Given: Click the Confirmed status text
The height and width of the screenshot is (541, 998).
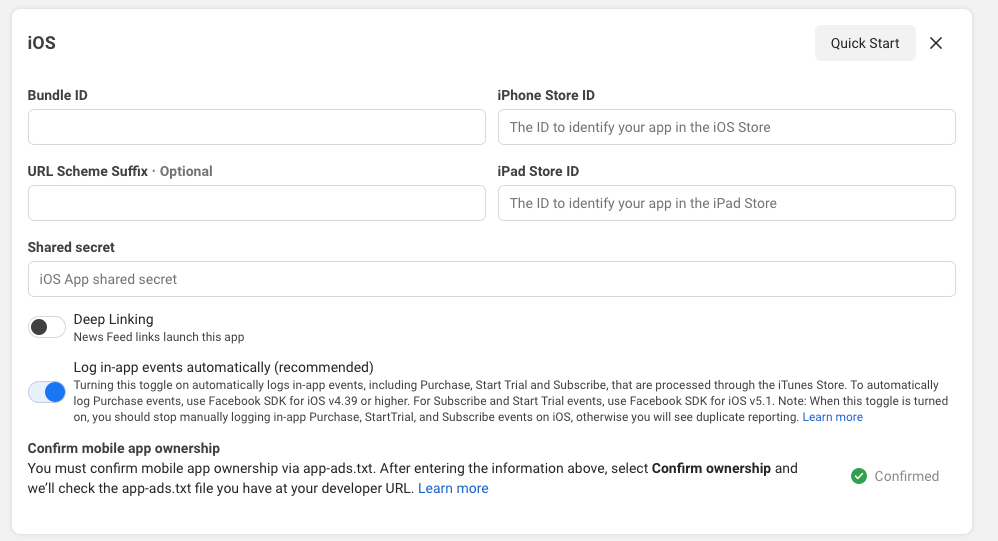Looking at the screenshot, I should [x=906, y=476].
